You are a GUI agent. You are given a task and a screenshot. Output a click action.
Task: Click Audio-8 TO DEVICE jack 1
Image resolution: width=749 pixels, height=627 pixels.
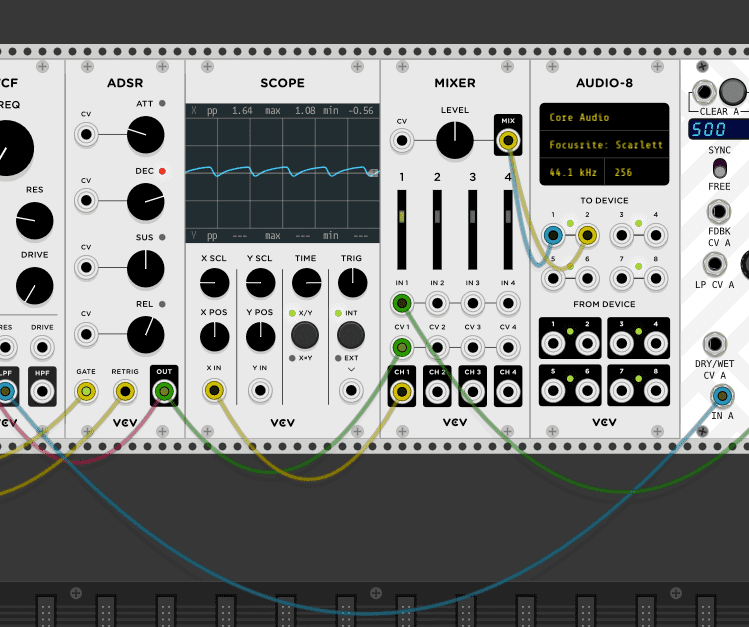coord(553,235)
